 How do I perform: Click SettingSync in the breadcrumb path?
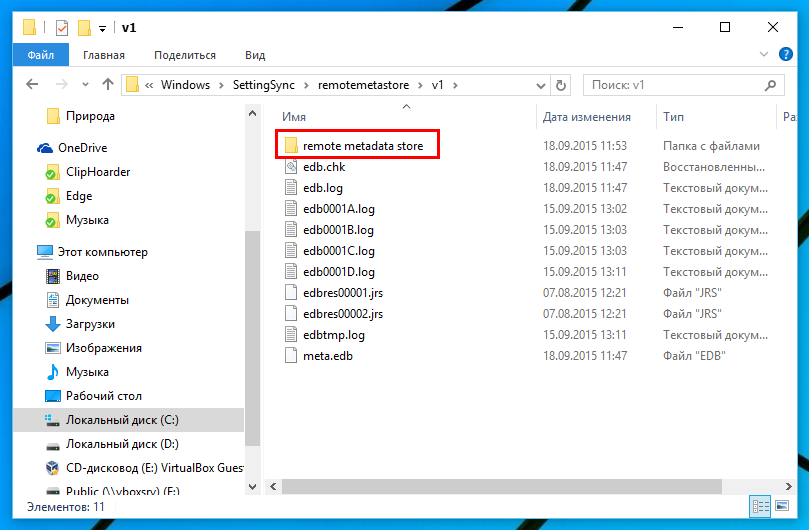[x=260, y=85]
